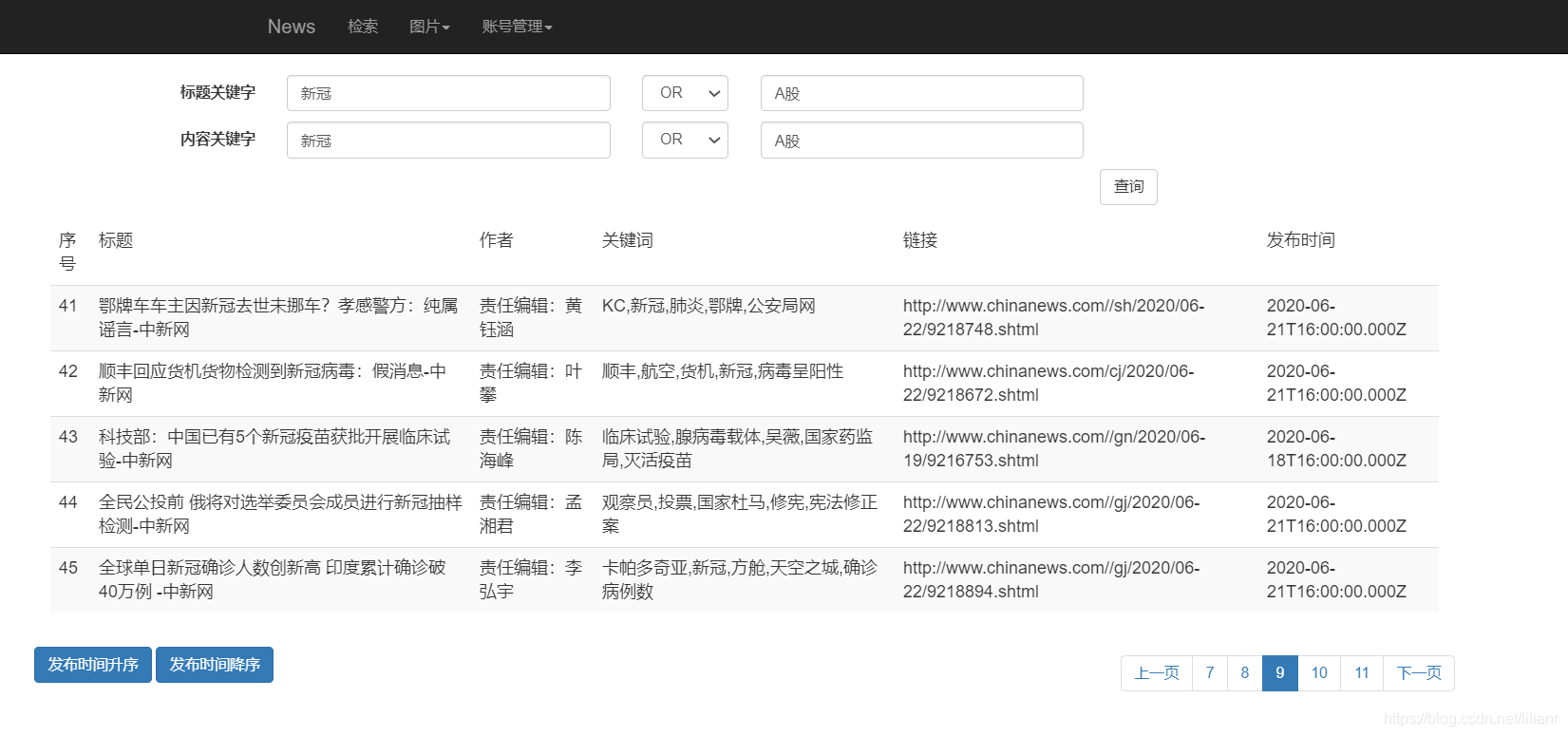Open the News brand link

pyautogui.click(x=291, y=27)
